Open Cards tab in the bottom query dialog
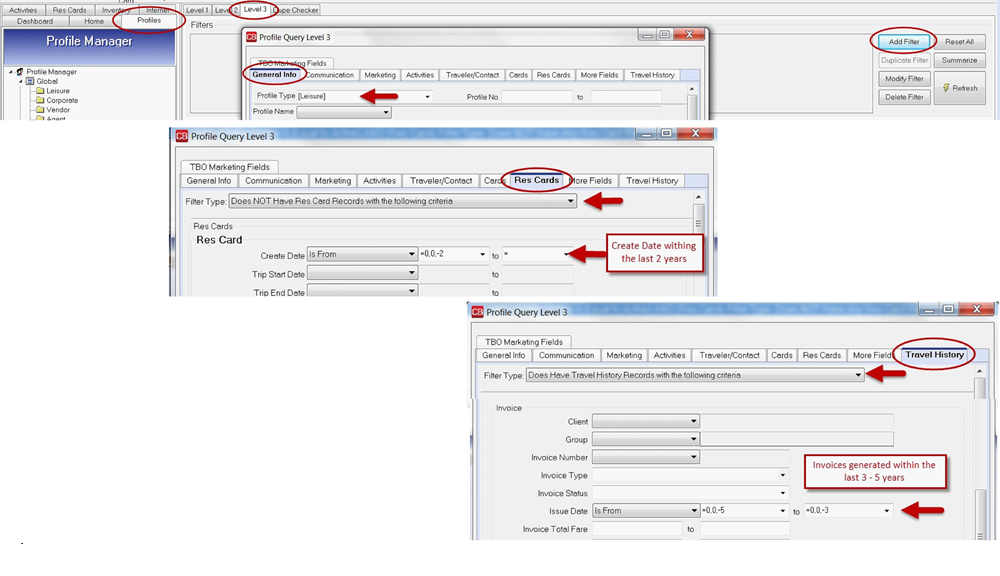Viewport: 1000px width, 576px height. click(781, 355)
